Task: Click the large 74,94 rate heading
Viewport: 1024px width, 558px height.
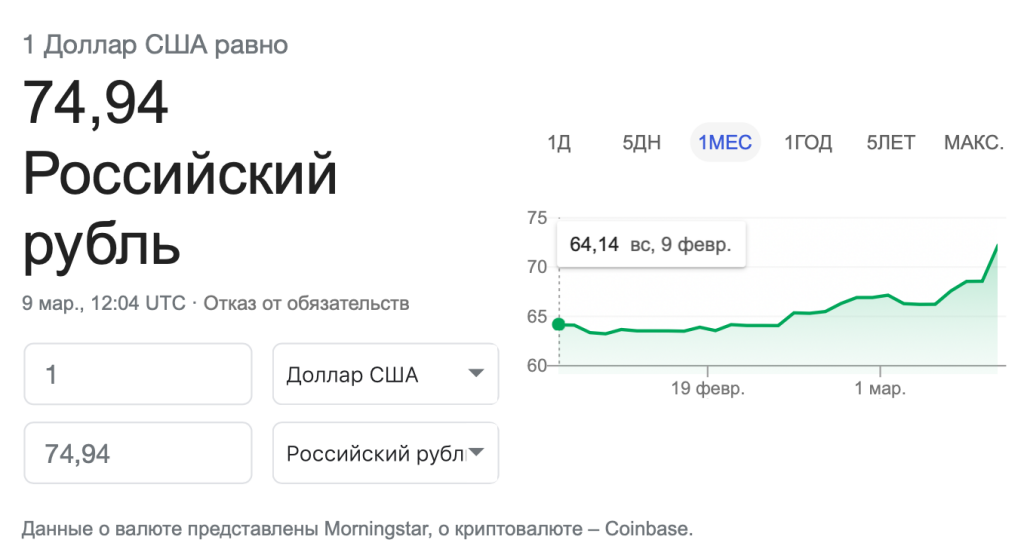Action: (95, 103)
